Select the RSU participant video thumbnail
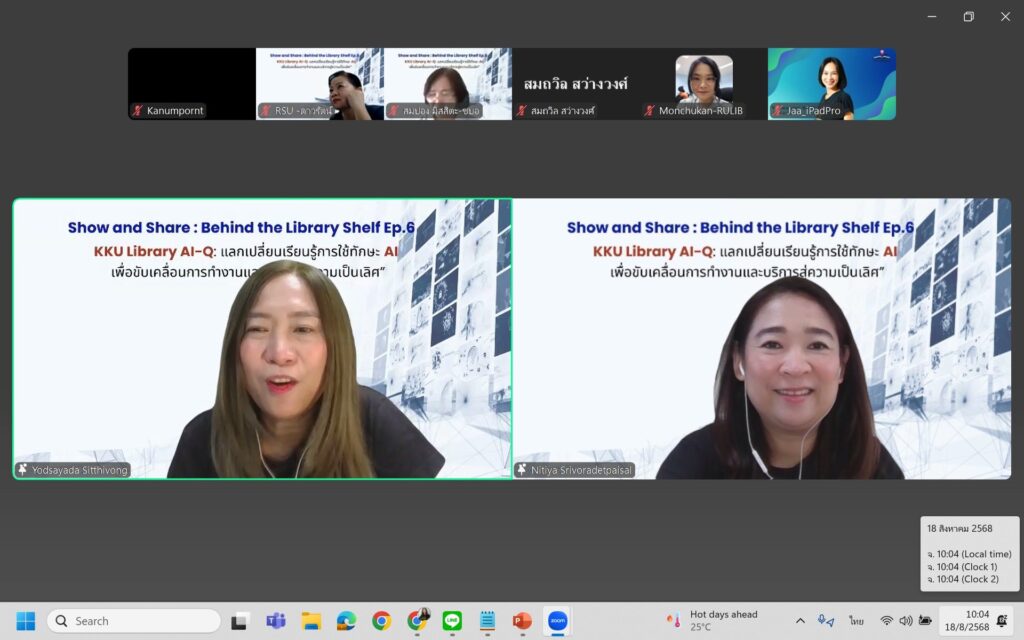This screenshot has width=1024, height=640. [x=320, y=84]
